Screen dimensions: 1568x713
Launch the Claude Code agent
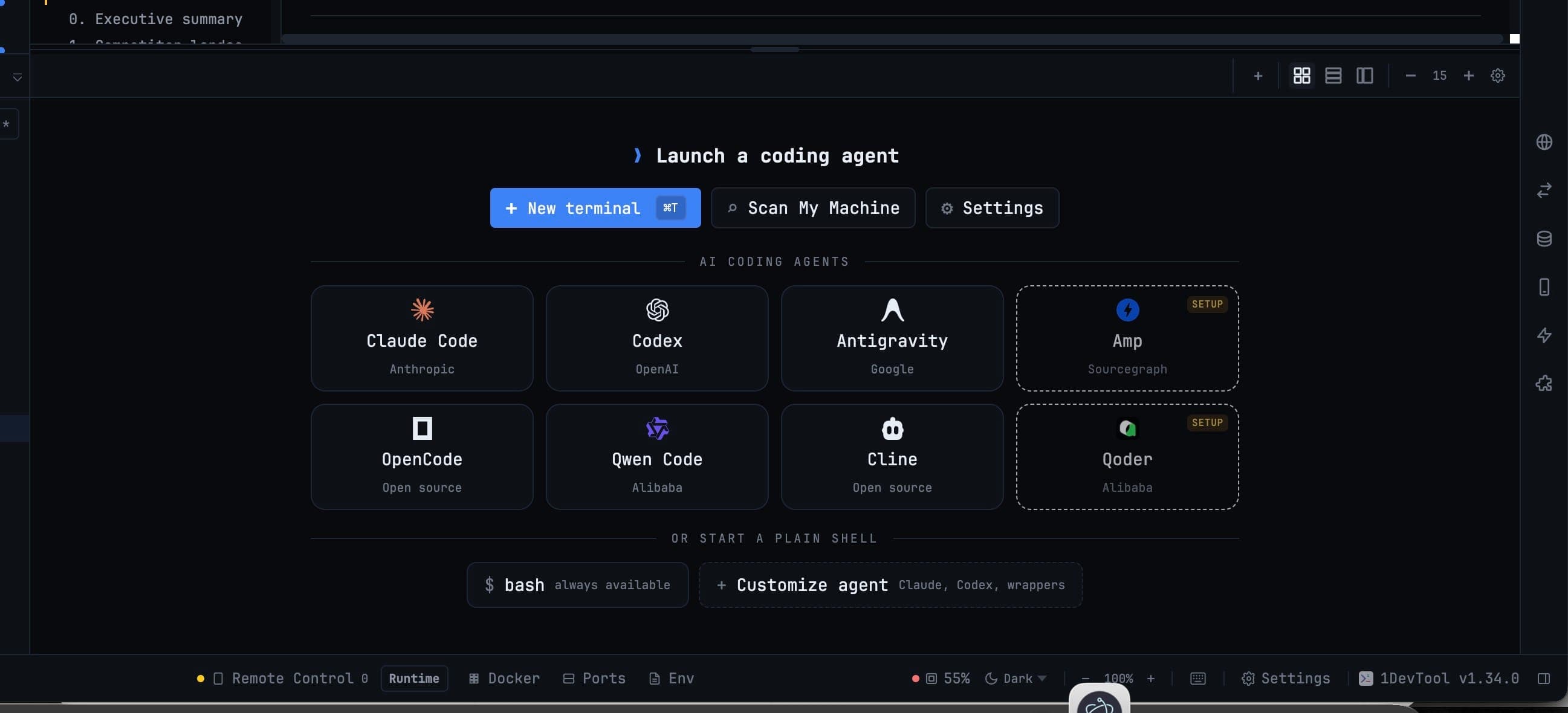[x=422, y=338]
